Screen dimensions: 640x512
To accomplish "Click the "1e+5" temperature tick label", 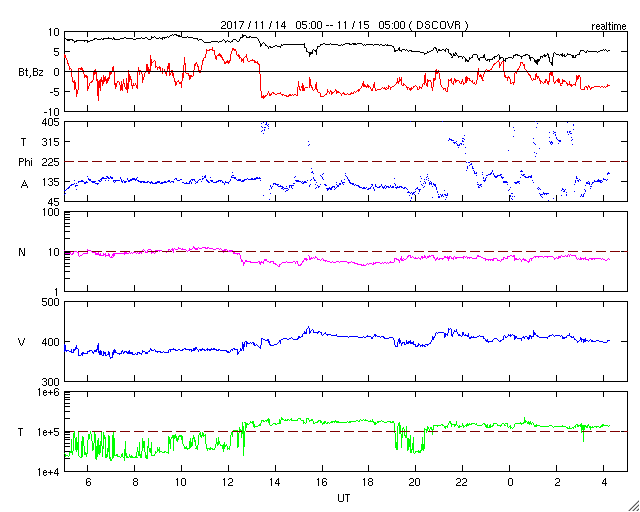I will pyautogui.click(x=49, y=432).
